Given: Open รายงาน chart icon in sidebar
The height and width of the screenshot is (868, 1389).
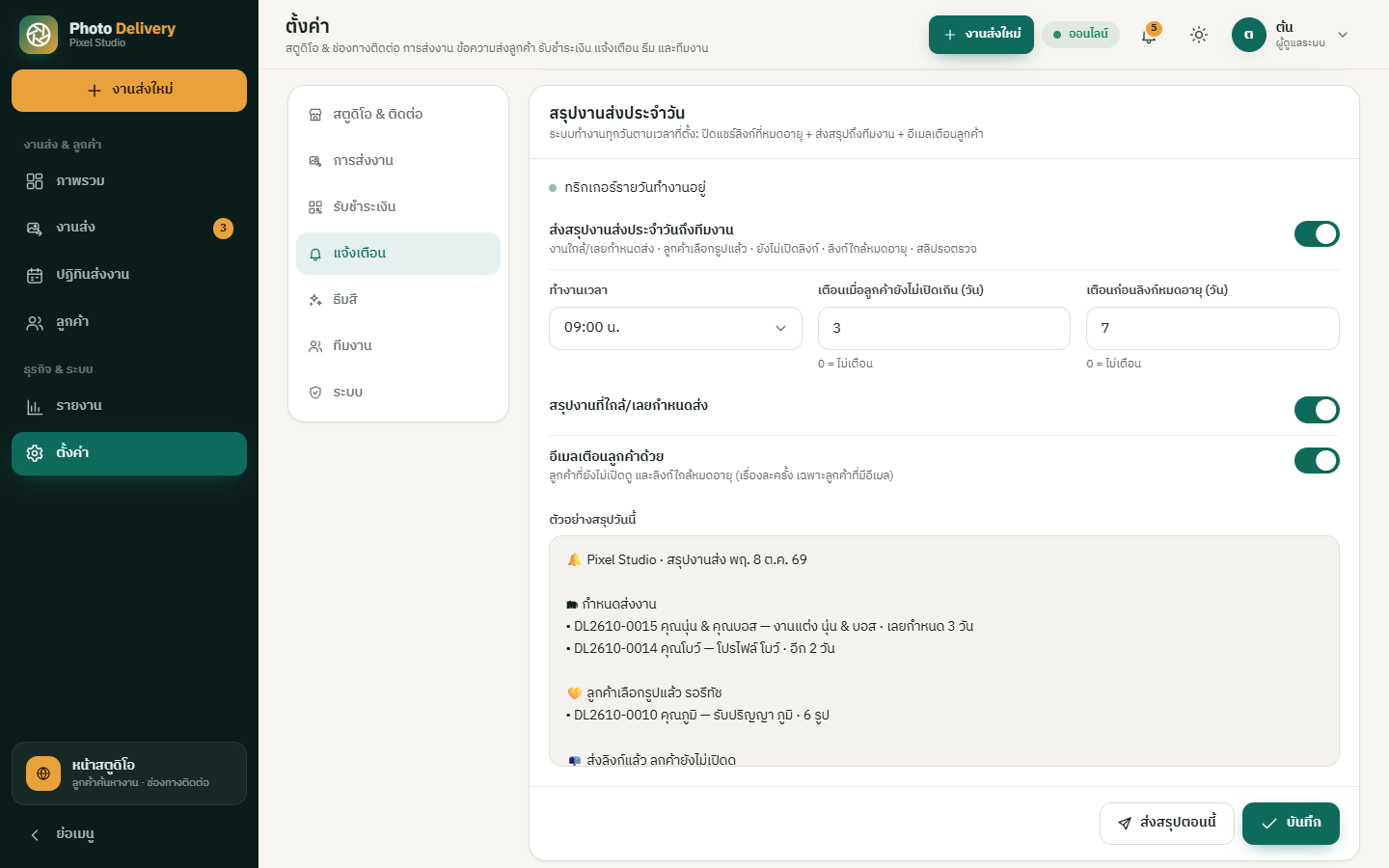Looking at the screenshot, I should pos(35,406).
